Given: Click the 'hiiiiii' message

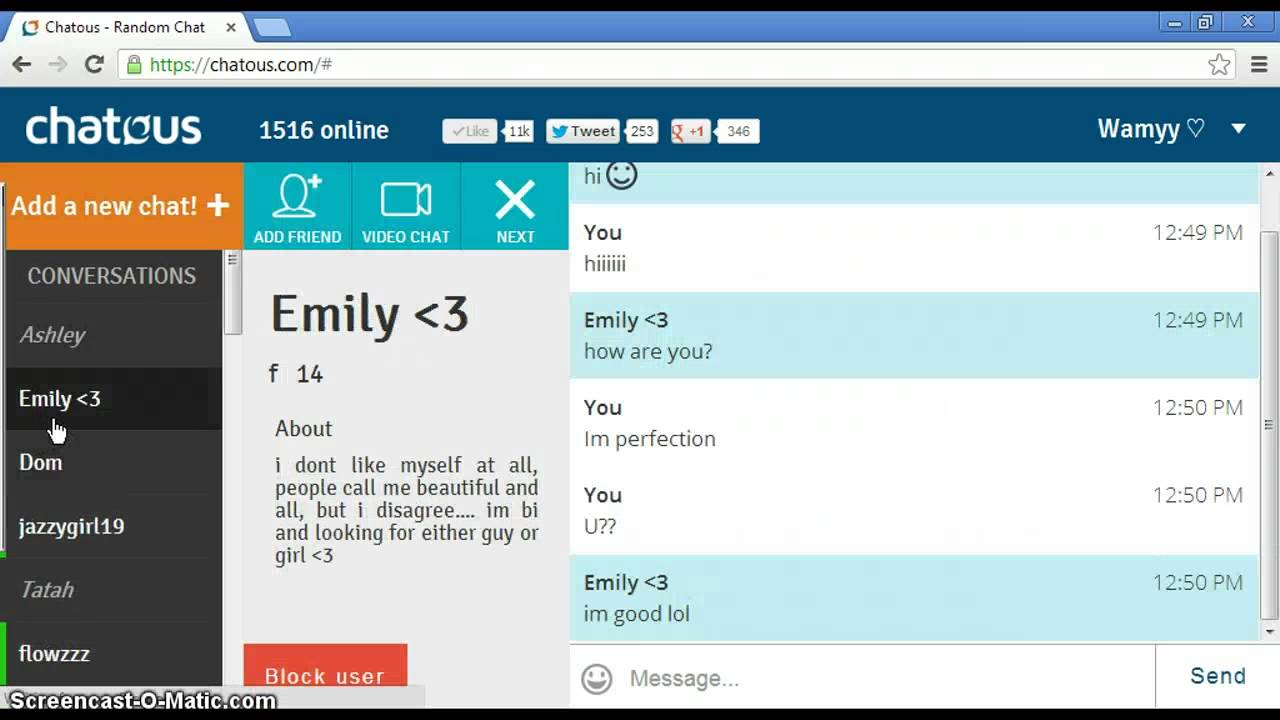Looking at the screenshot, I should 605,264.
